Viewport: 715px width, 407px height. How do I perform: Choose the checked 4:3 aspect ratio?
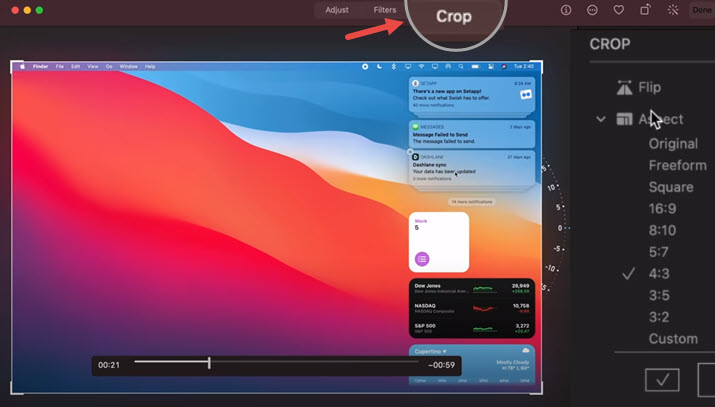(x=659, y=273)
